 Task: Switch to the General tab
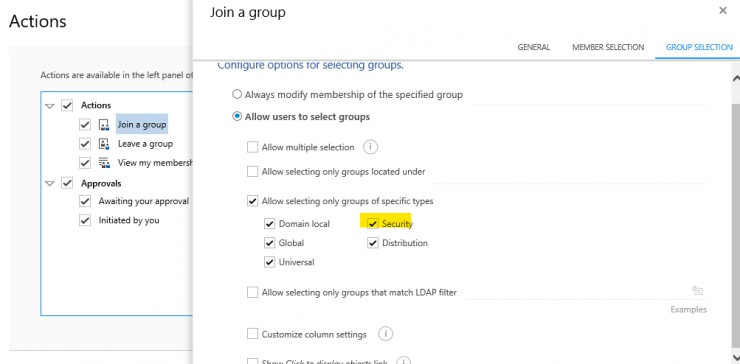tap(534, 47)
